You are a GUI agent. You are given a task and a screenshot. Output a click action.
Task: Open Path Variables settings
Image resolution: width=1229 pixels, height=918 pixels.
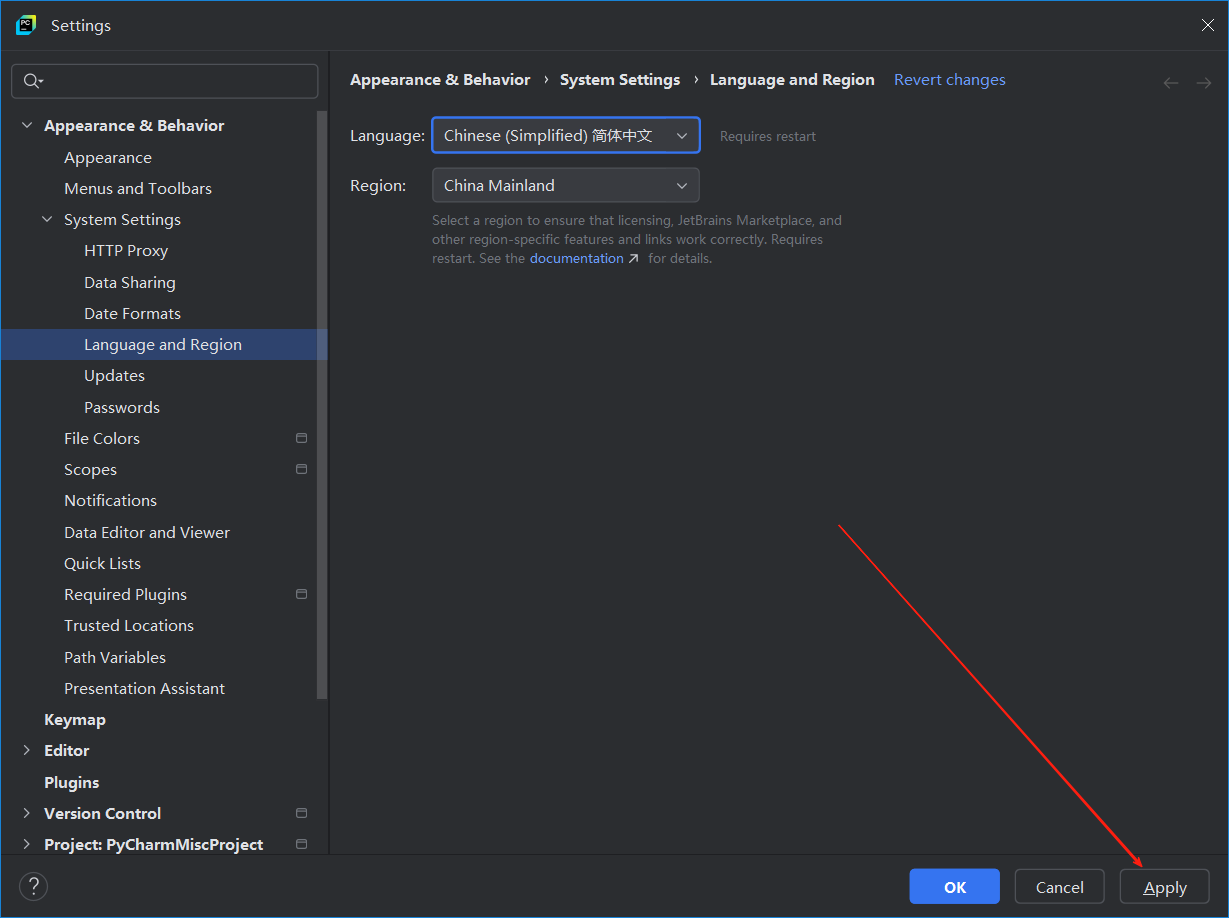click(115, 657)
